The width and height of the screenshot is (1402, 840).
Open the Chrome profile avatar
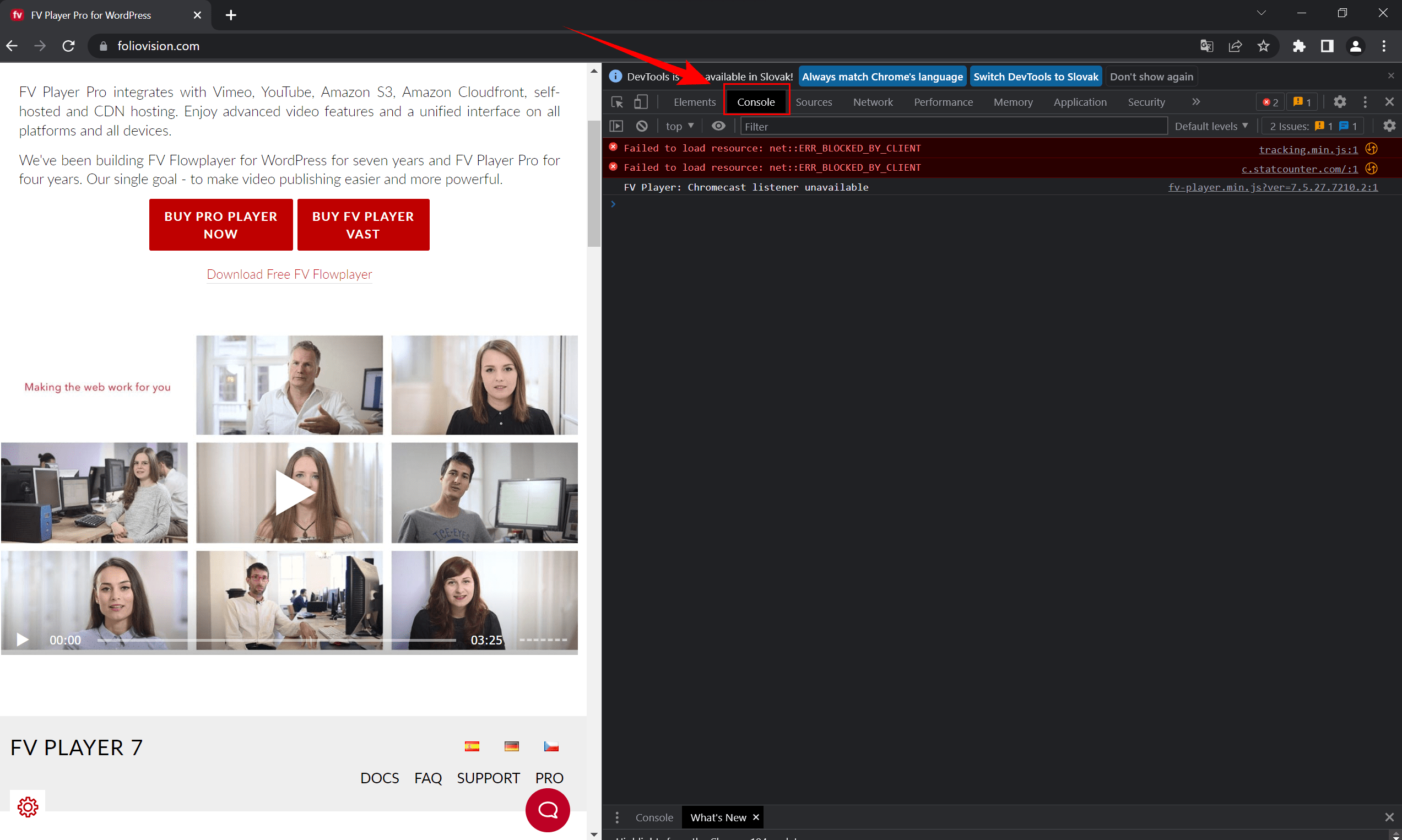(1355, 46)
